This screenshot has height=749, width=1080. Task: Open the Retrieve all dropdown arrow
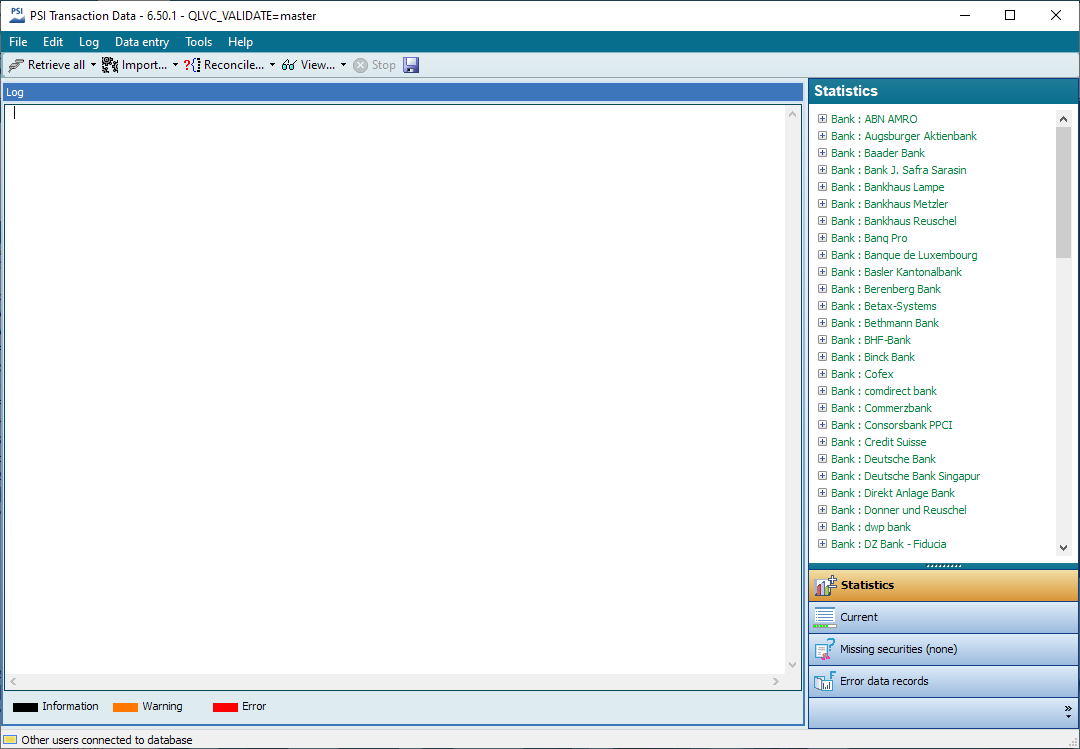tap(94, 65)
